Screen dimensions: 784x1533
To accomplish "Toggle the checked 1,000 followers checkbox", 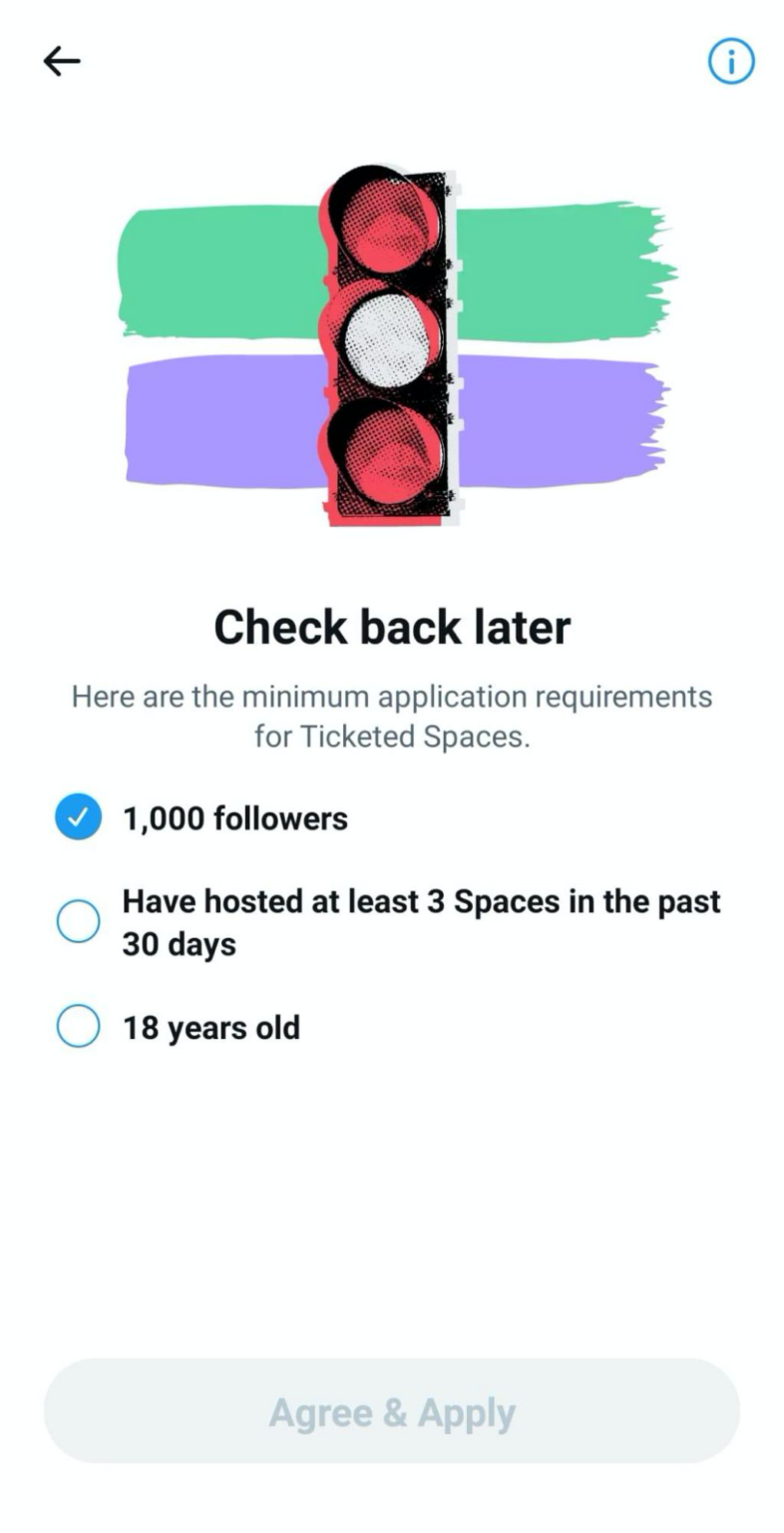I will [x=78, y=817].
